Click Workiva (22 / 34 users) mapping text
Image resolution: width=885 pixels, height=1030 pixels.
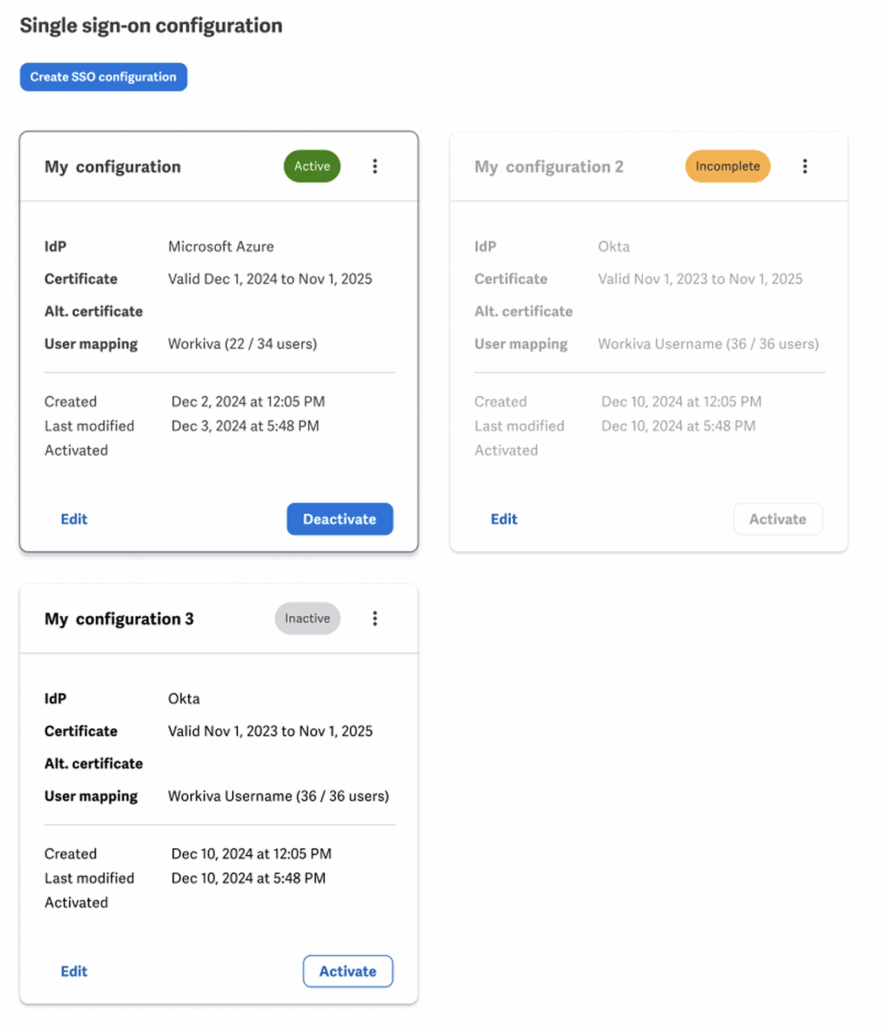[x=242, y=344]
